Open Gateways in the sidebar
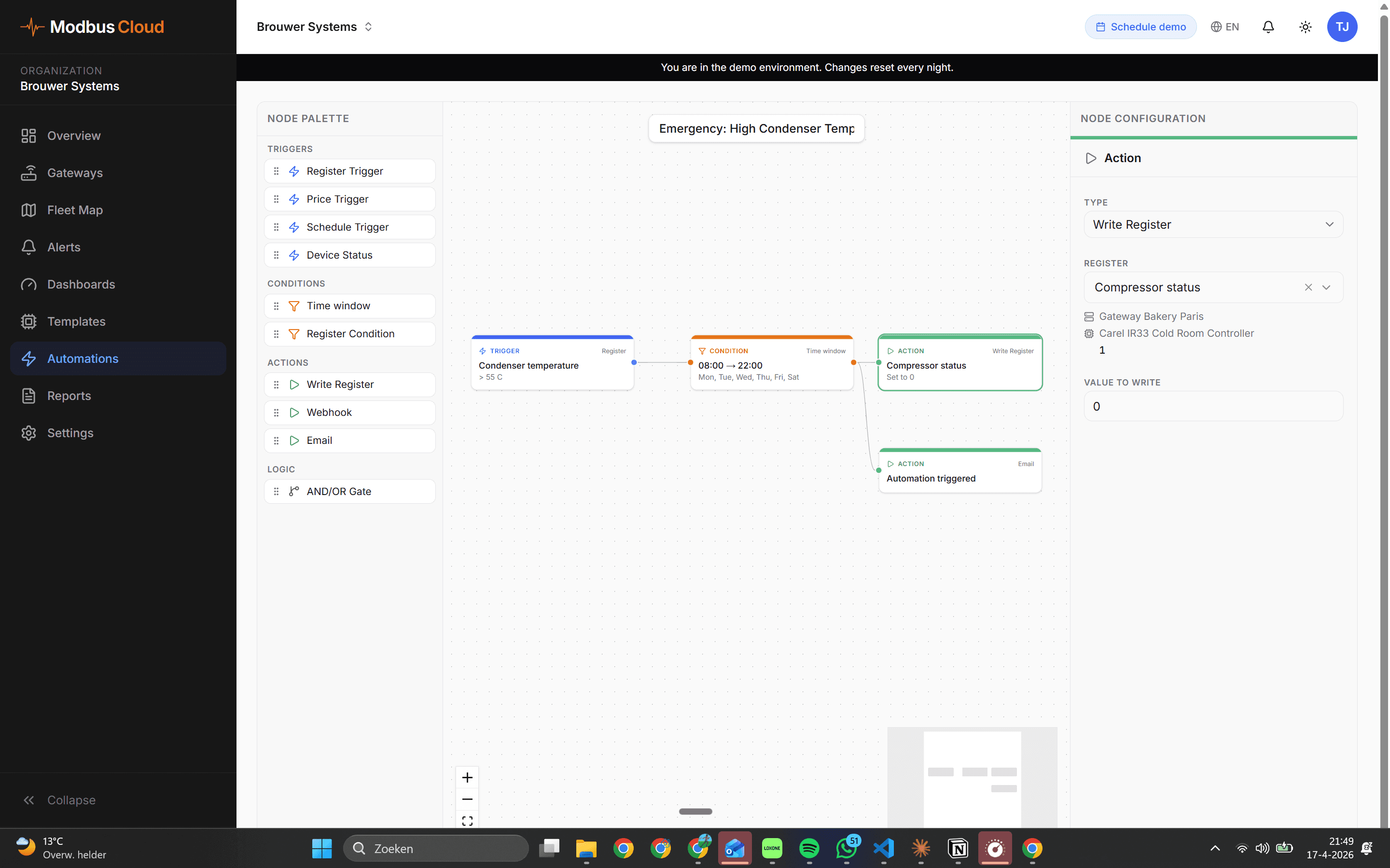 click(x=75, y=173)
